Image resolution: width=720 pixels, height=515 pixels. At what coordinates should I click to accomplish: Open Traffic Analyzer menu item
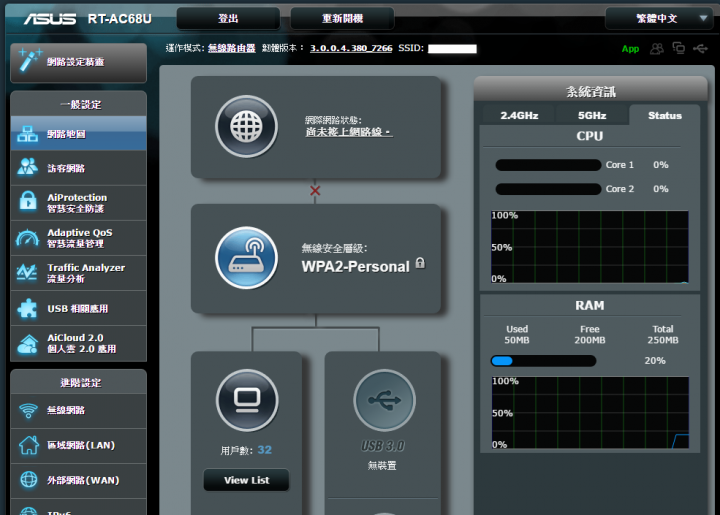[79, 273]
